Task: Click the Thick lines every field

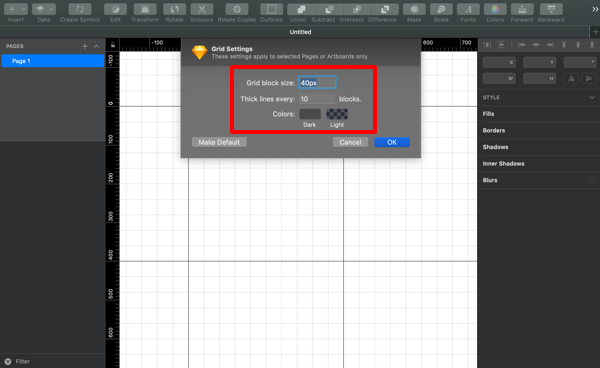Action: coord(317,99)
